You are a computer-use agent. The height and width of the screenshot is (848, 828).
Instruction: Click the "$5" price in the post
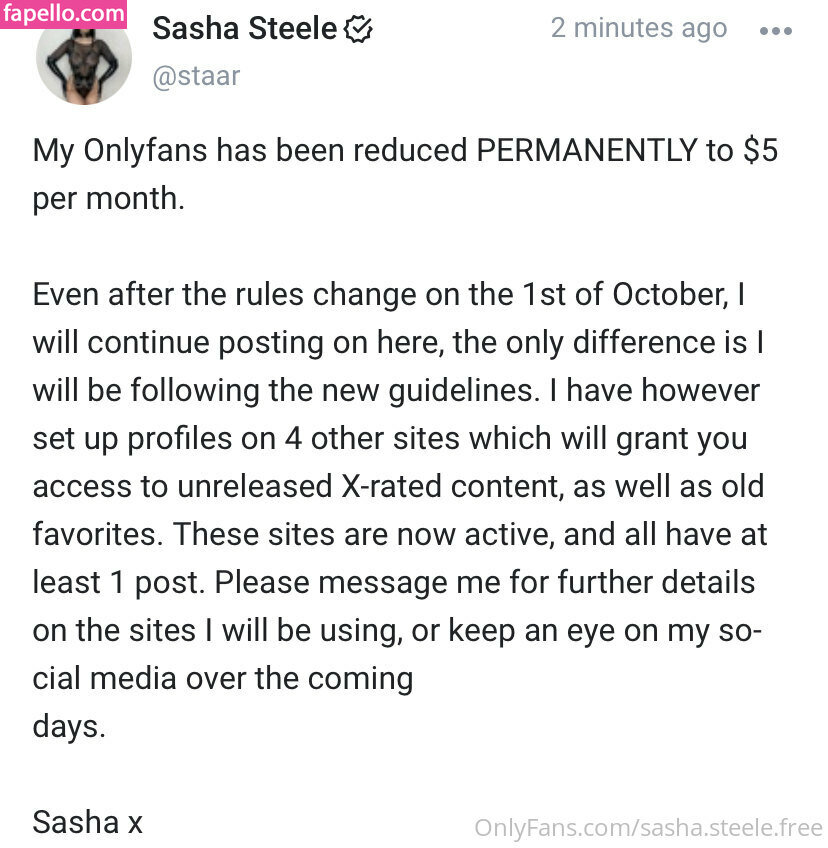point(760,150)
